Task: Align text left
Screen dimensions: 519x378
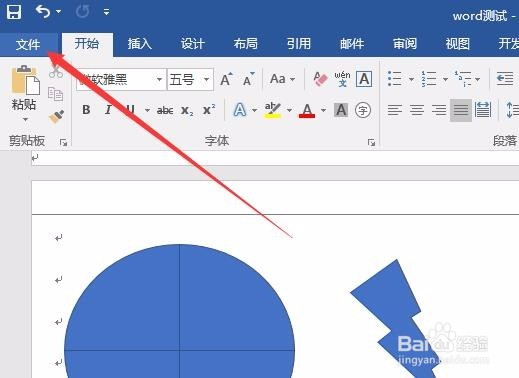Action: point(395,110)
